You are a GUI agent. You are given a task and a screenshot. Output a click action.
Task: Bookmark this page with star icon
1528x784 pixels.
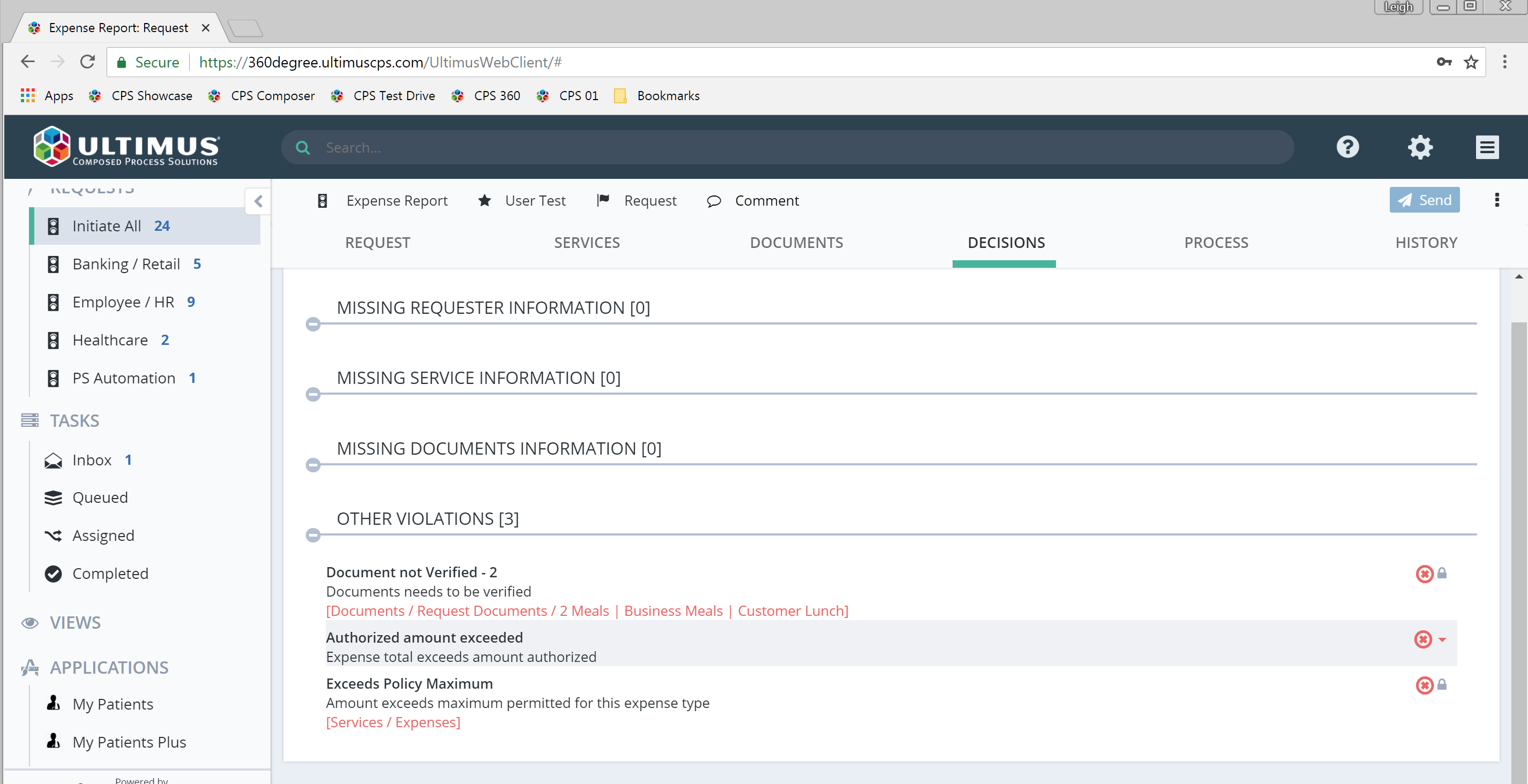coord(1471,62)
